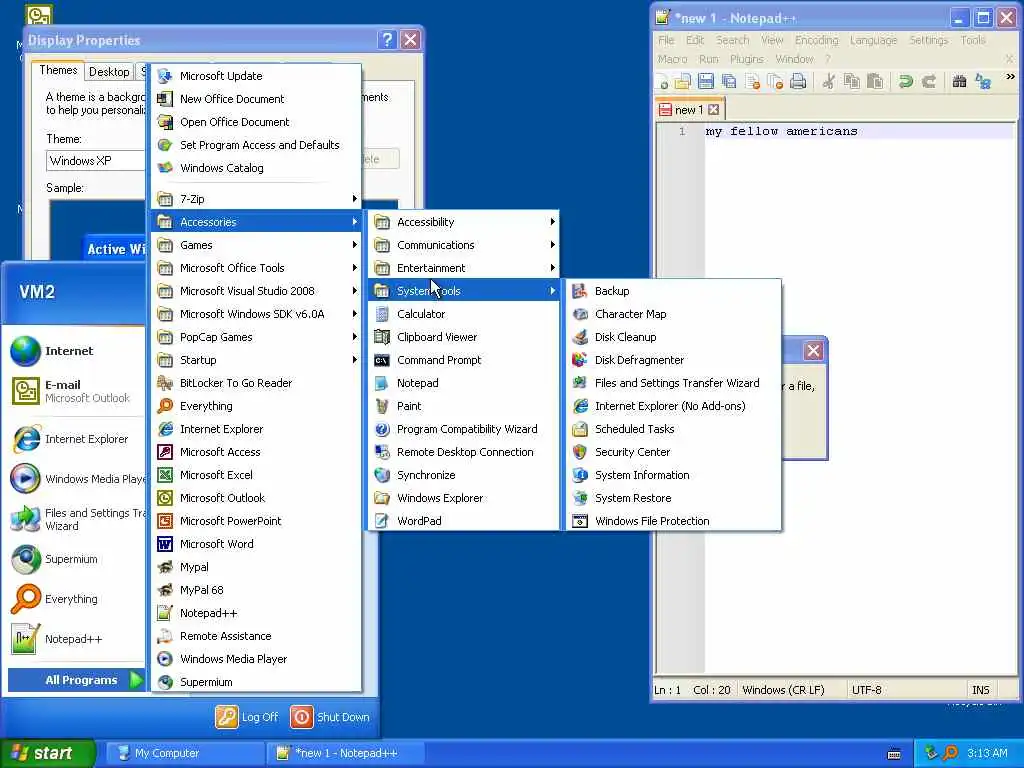The height and width of the screenshot is (768, 1024).
Task: Click the Print icon in Notepad++ toolbar
Action: [x=798, y=82]
